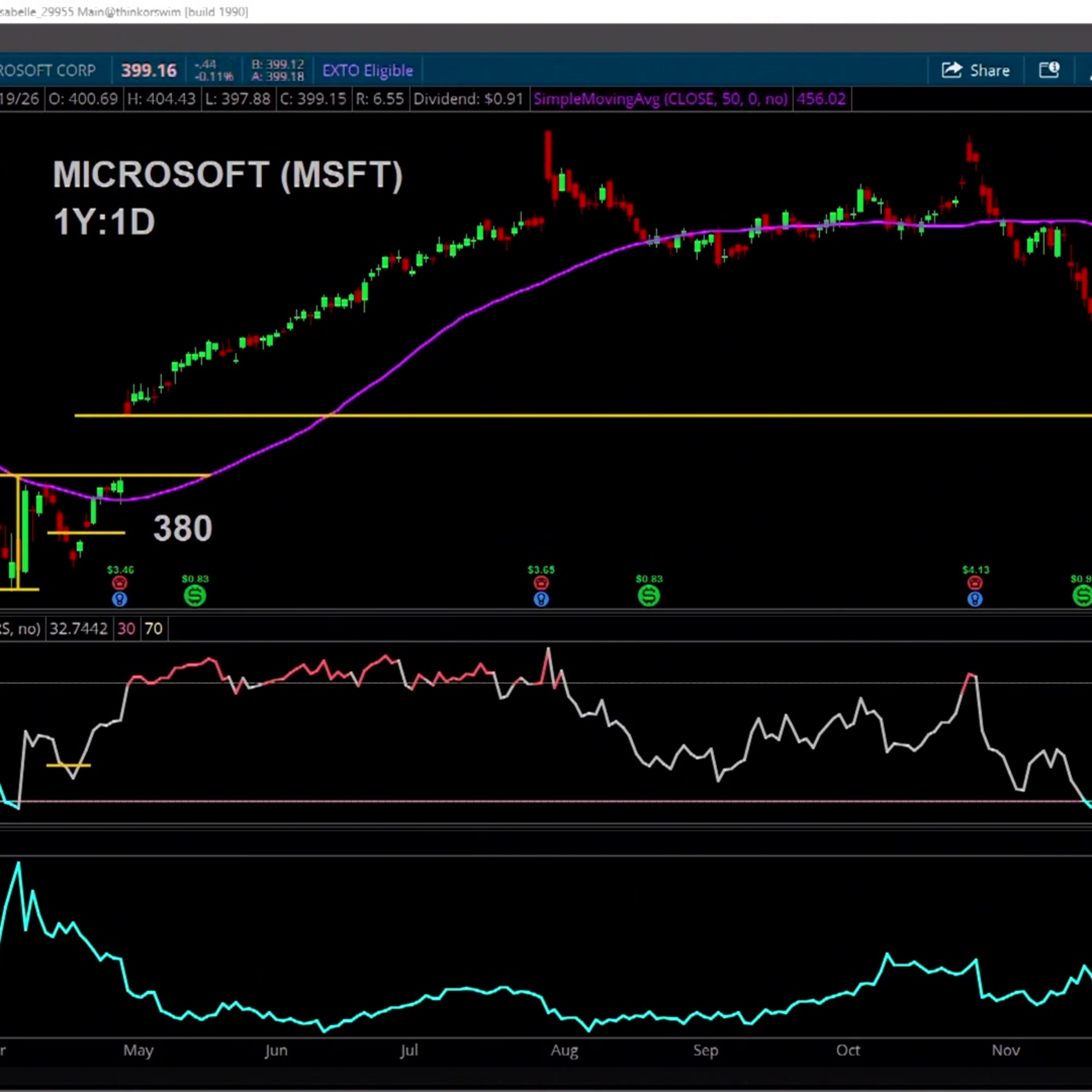This screenshot has width=1092, height=1092.
Task: Open the SimpleMovingAvg (CLOSE, 50, 0, no) study label
Action: [660, 99]
